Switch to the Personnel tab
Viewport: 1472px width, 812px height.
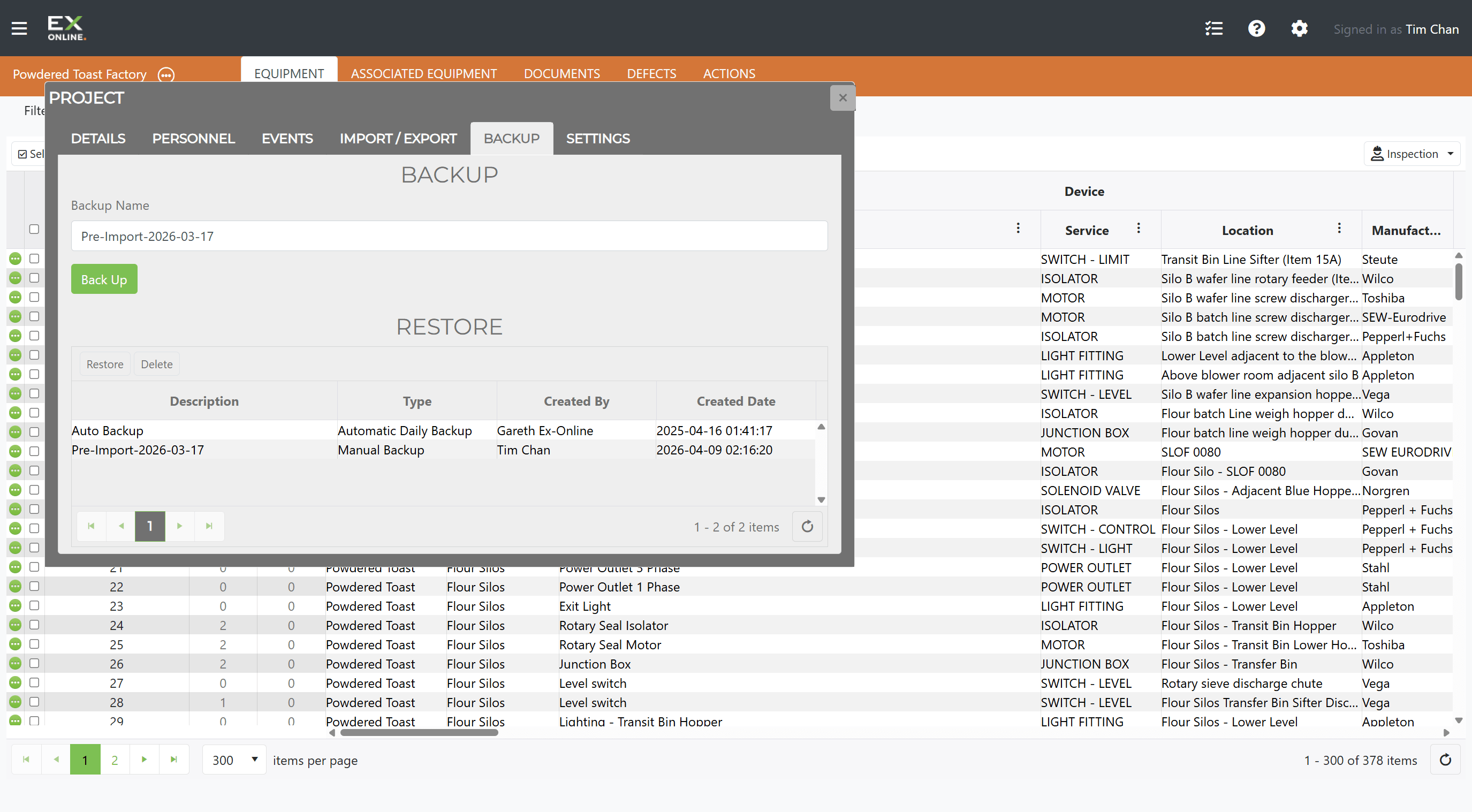click(193, 138)
